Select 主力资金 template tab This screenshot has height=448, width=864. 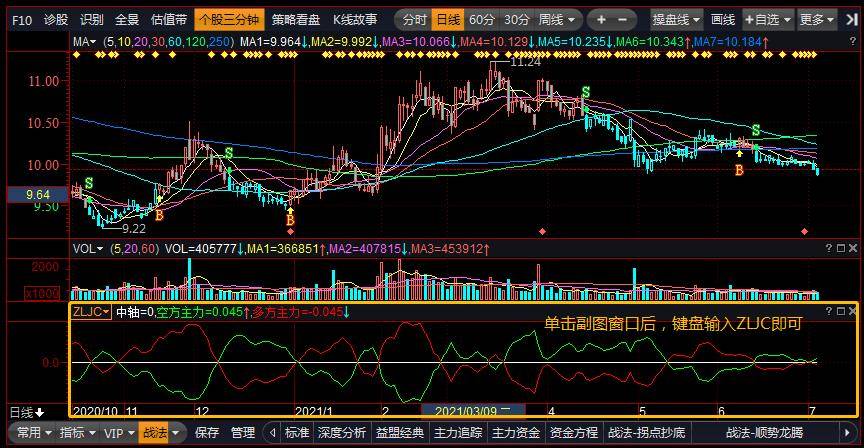(516, 433)
